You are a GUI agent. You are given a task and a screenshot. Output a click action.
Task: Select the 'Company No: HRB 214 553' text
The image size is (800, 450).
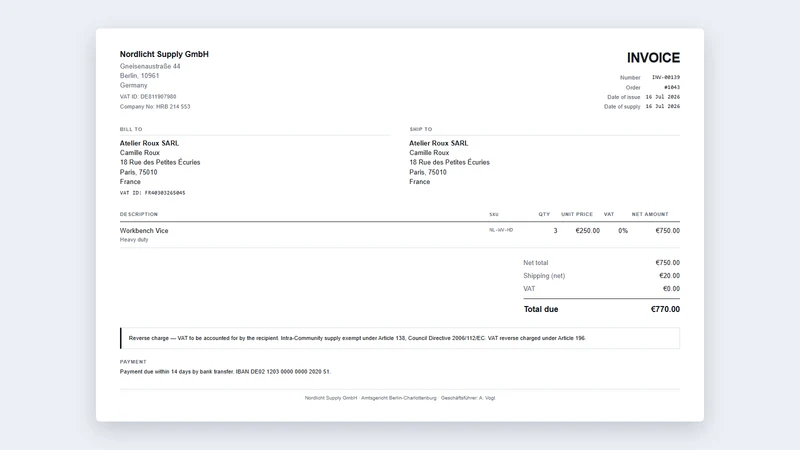pos(155,107)
